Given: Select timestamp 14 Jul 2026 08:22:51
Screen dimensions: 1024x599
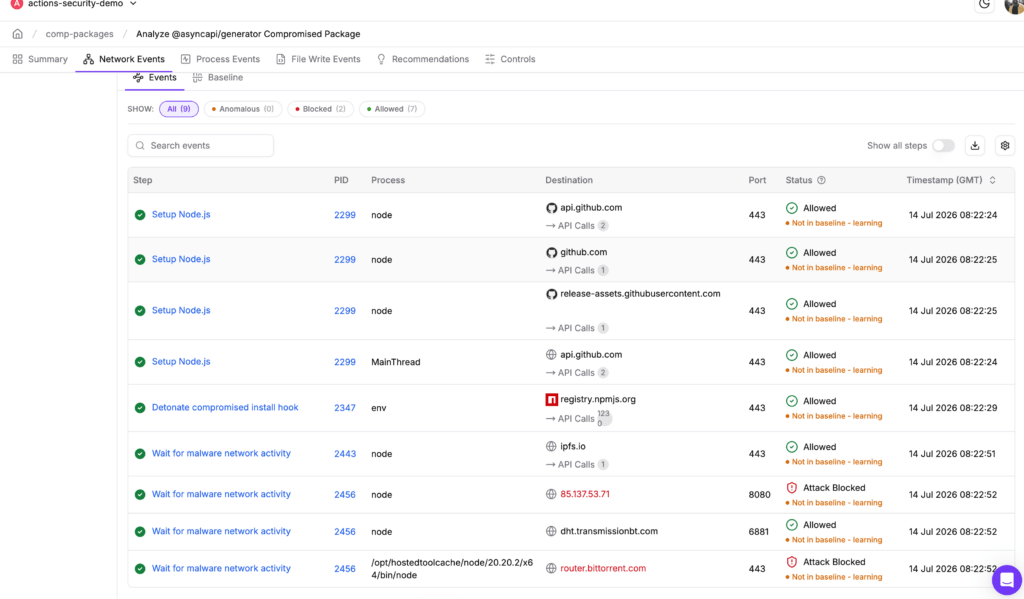Looking at the screenshot, I should coord(952,453).
